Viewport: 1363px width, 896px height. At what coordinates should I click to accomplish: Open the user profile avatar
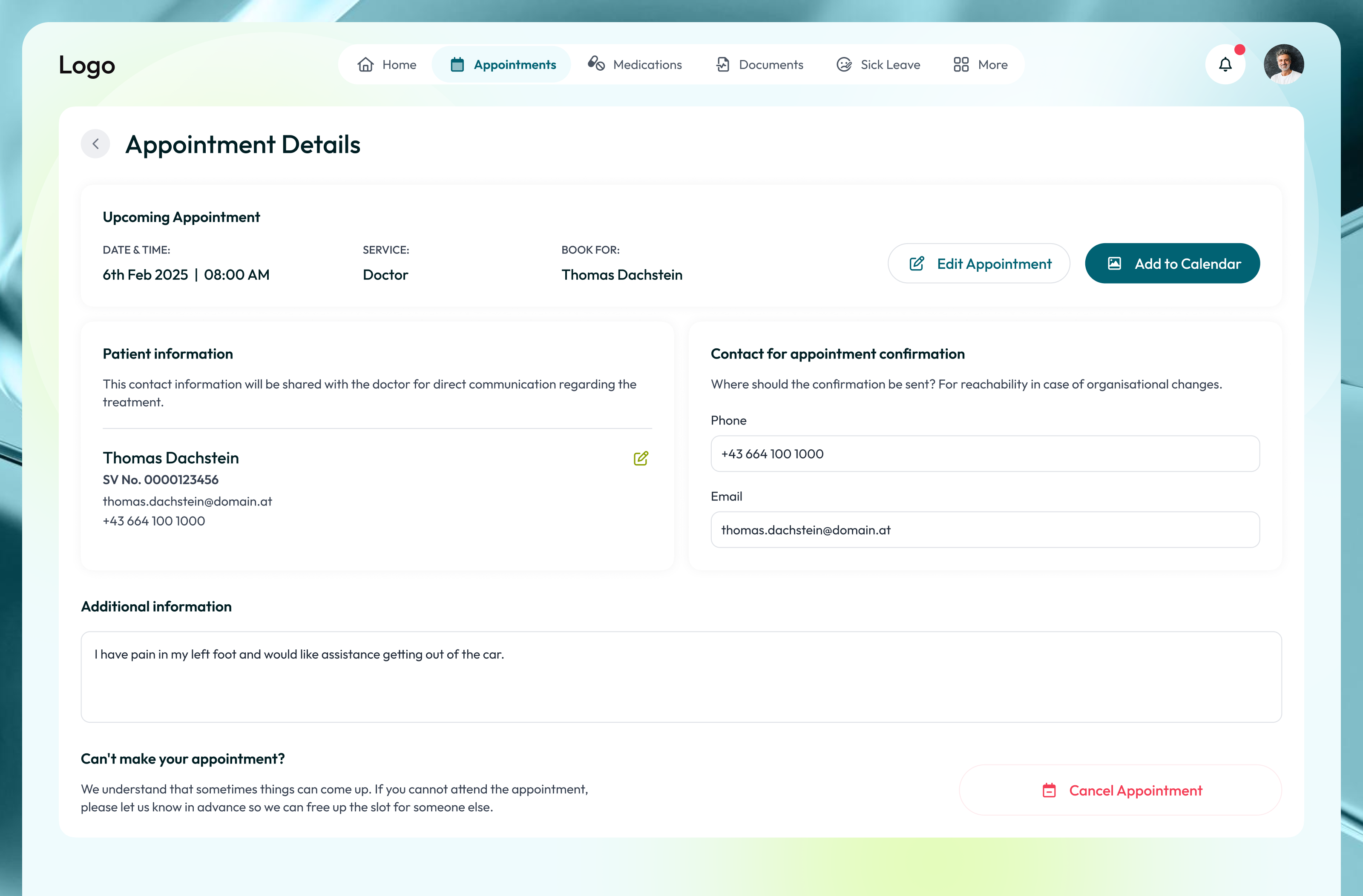[1283, 65]
